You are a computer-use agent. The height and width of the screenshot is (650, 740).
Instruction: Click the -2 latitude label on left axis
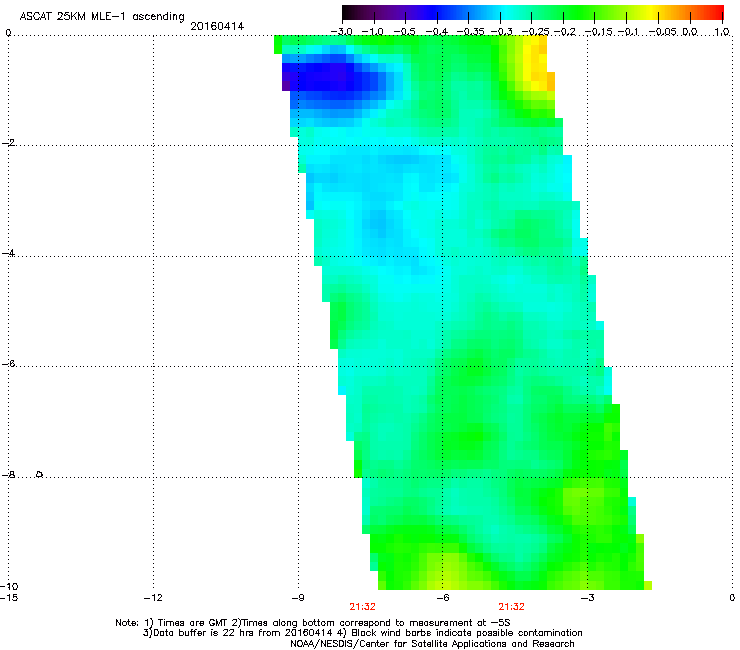(x=8, y=143)
